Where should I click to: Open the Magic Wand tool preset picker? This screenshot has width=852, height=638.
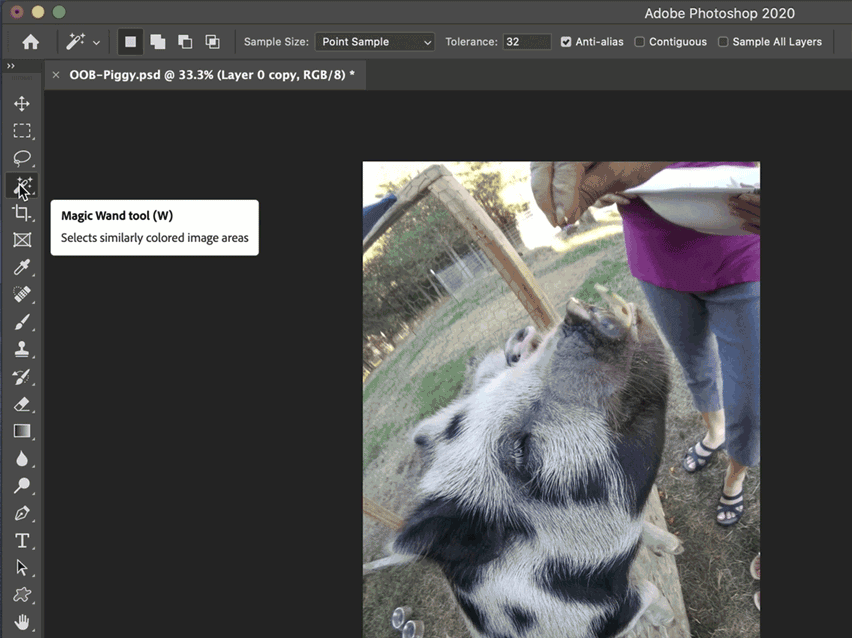point(83,42)
